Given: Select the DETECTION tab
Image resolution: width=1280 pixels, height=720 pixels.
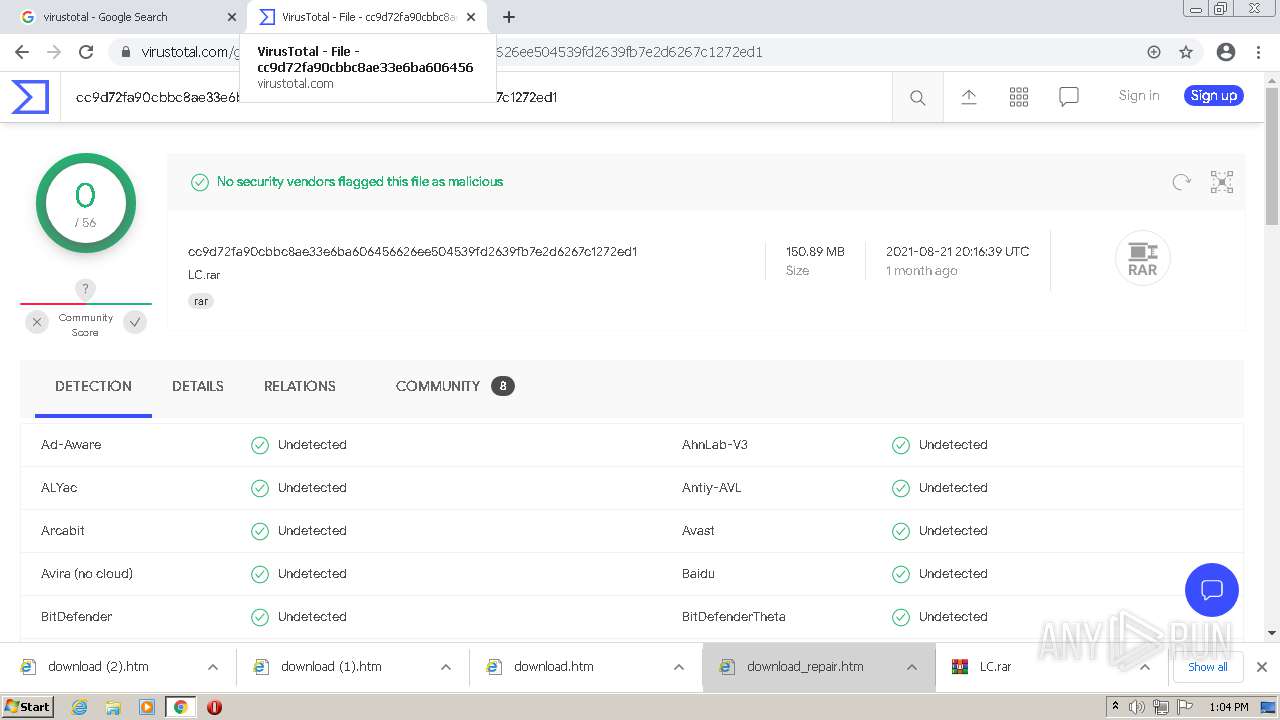Looking at the screenshot, I should pos(93,386).
